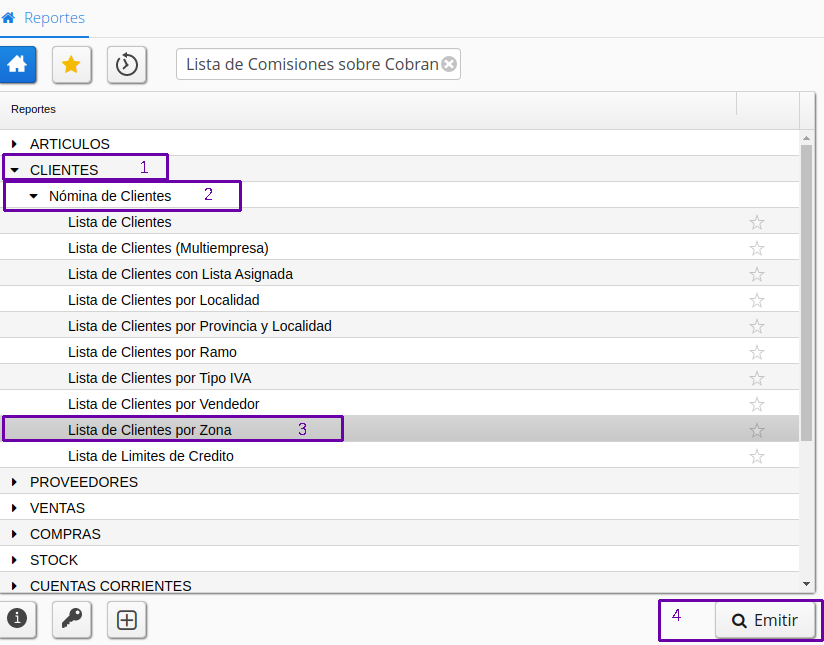Collapse the Nómina de Clientes group
824x645 pixels.
click(x=34, y=196)
